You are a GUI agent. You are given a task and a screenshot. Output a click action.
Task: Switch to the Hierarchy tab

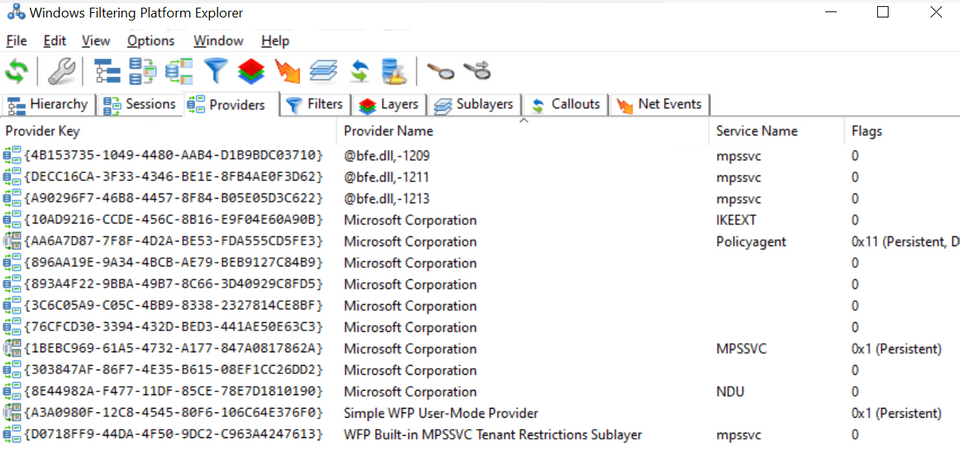48,104
